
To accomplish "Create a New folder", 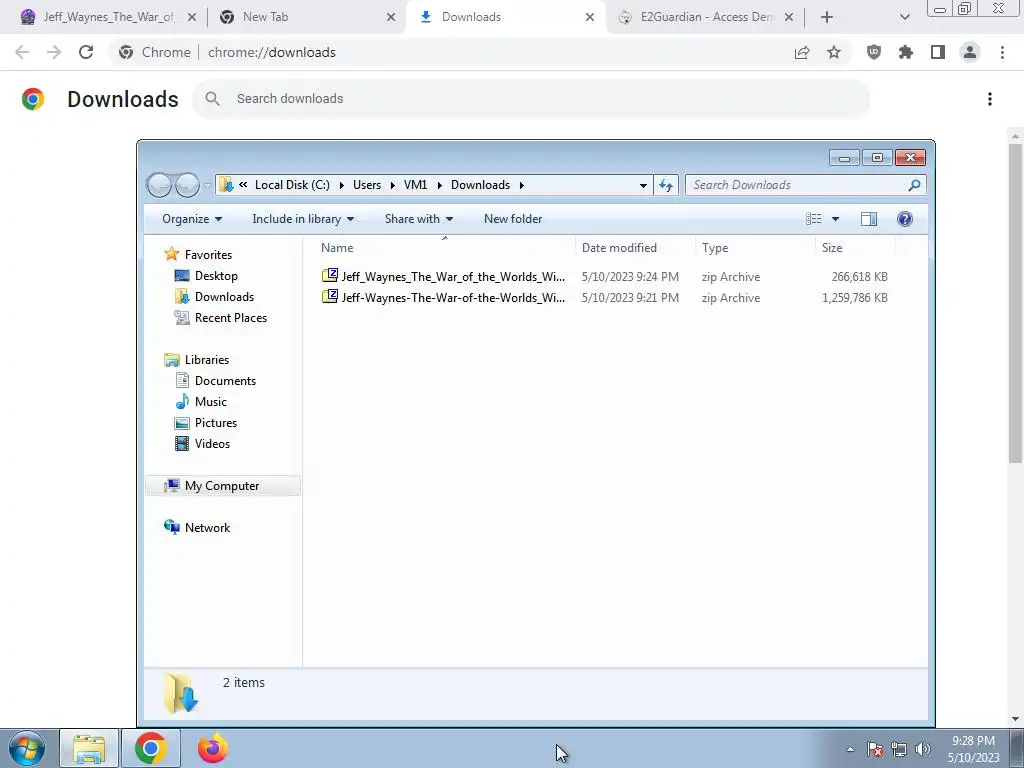I will click(x=513, y=219).
